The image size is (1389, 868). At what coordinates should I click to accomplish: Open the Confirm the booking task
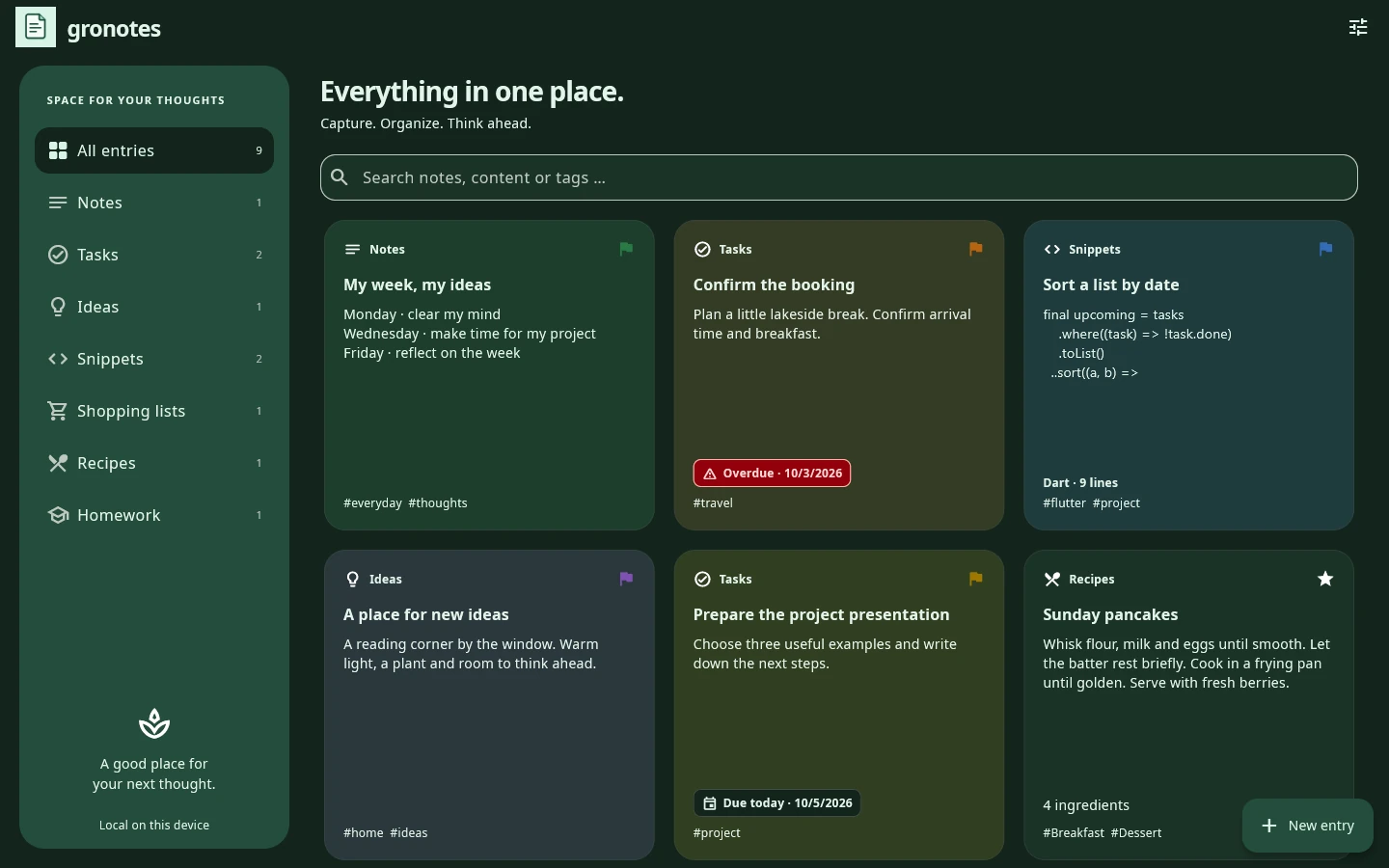pyautogui.click(x=839, y=375)
